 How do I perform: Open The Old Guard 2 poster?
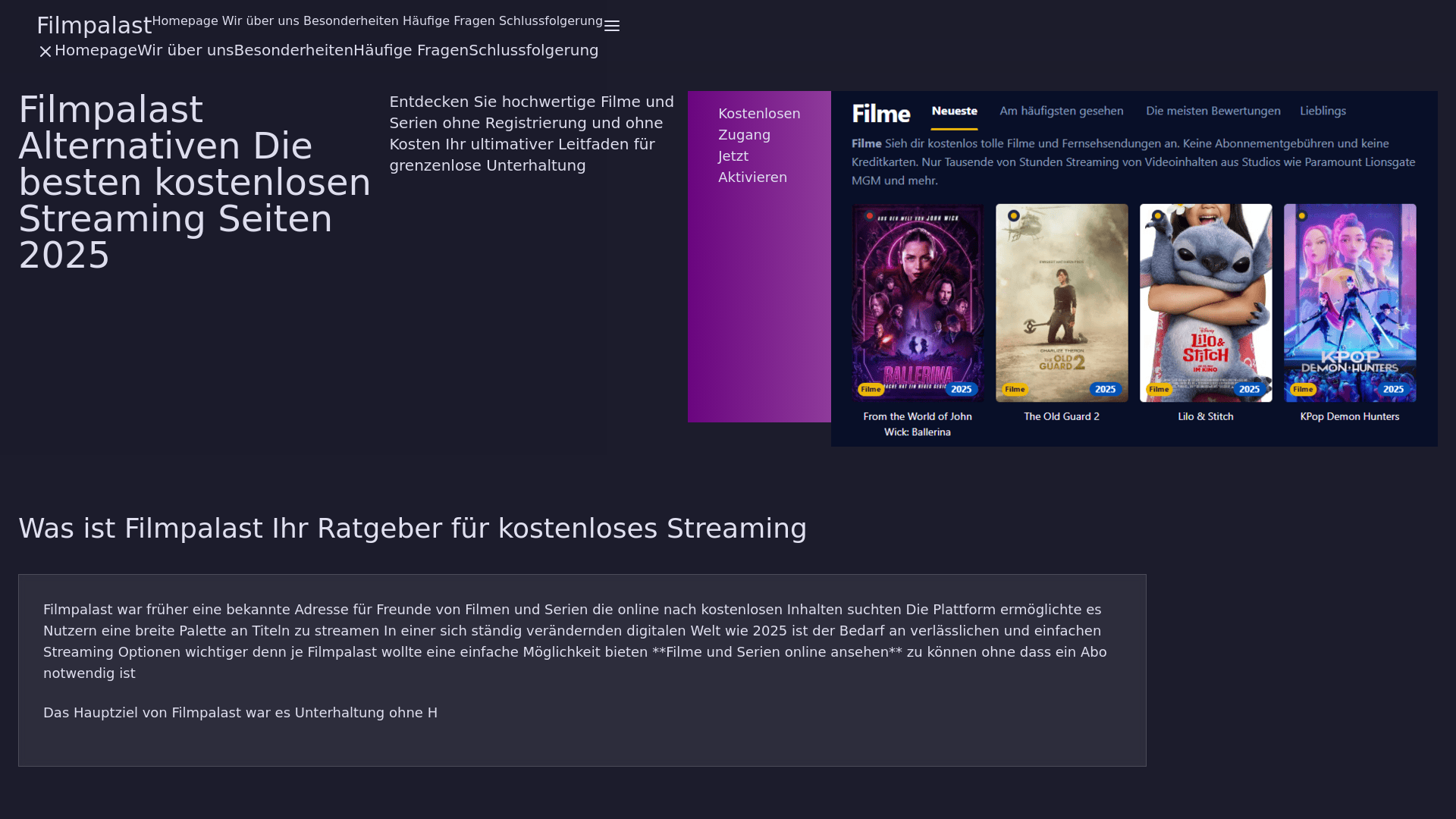1062,303
